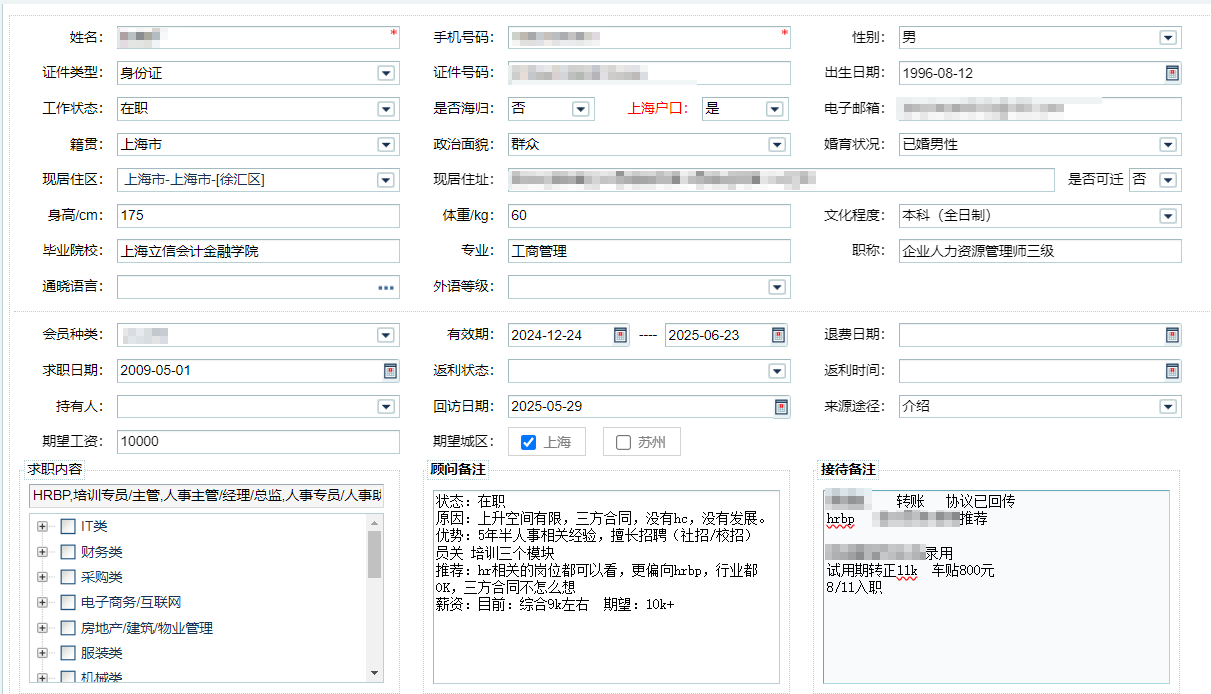Click the 身高/cm input field
The height and width of the screenshot is (694, 1211).
tap(258, 216)
